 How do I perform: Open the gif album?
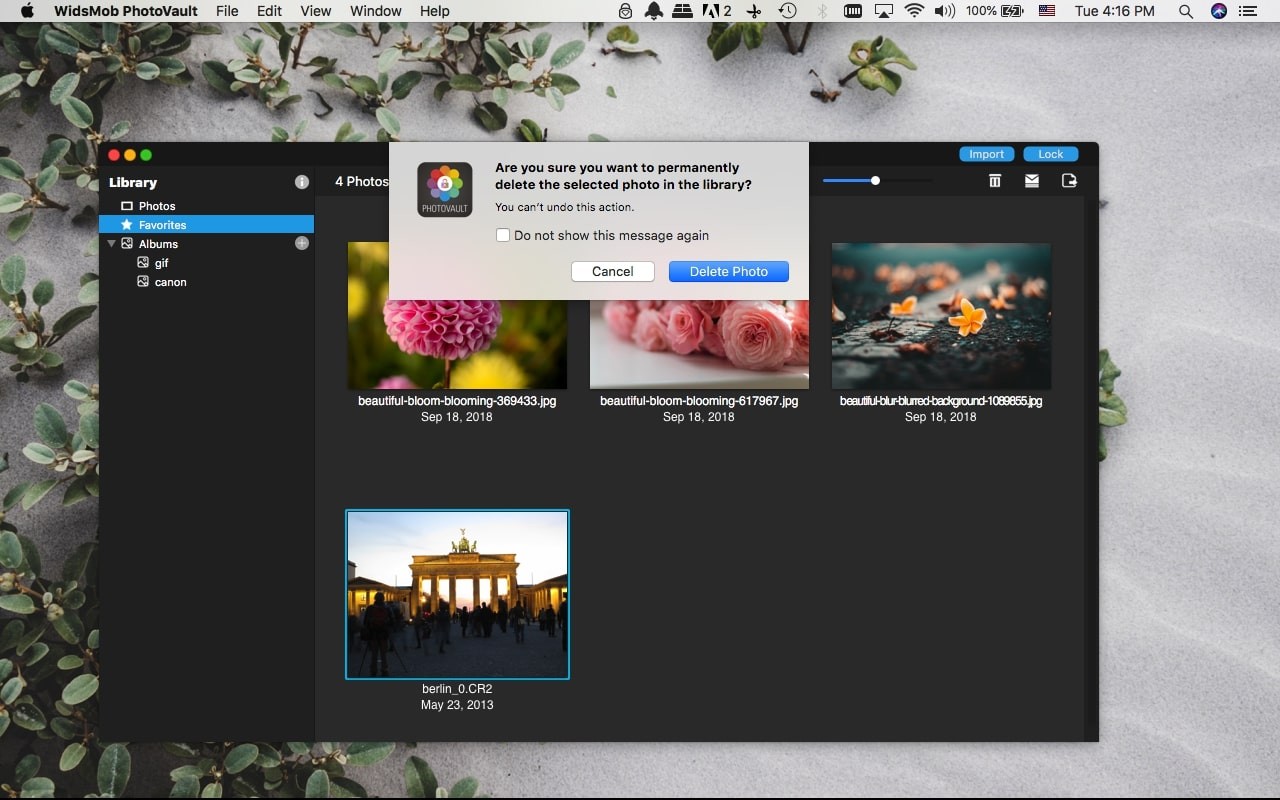click(x=161, y=263)
